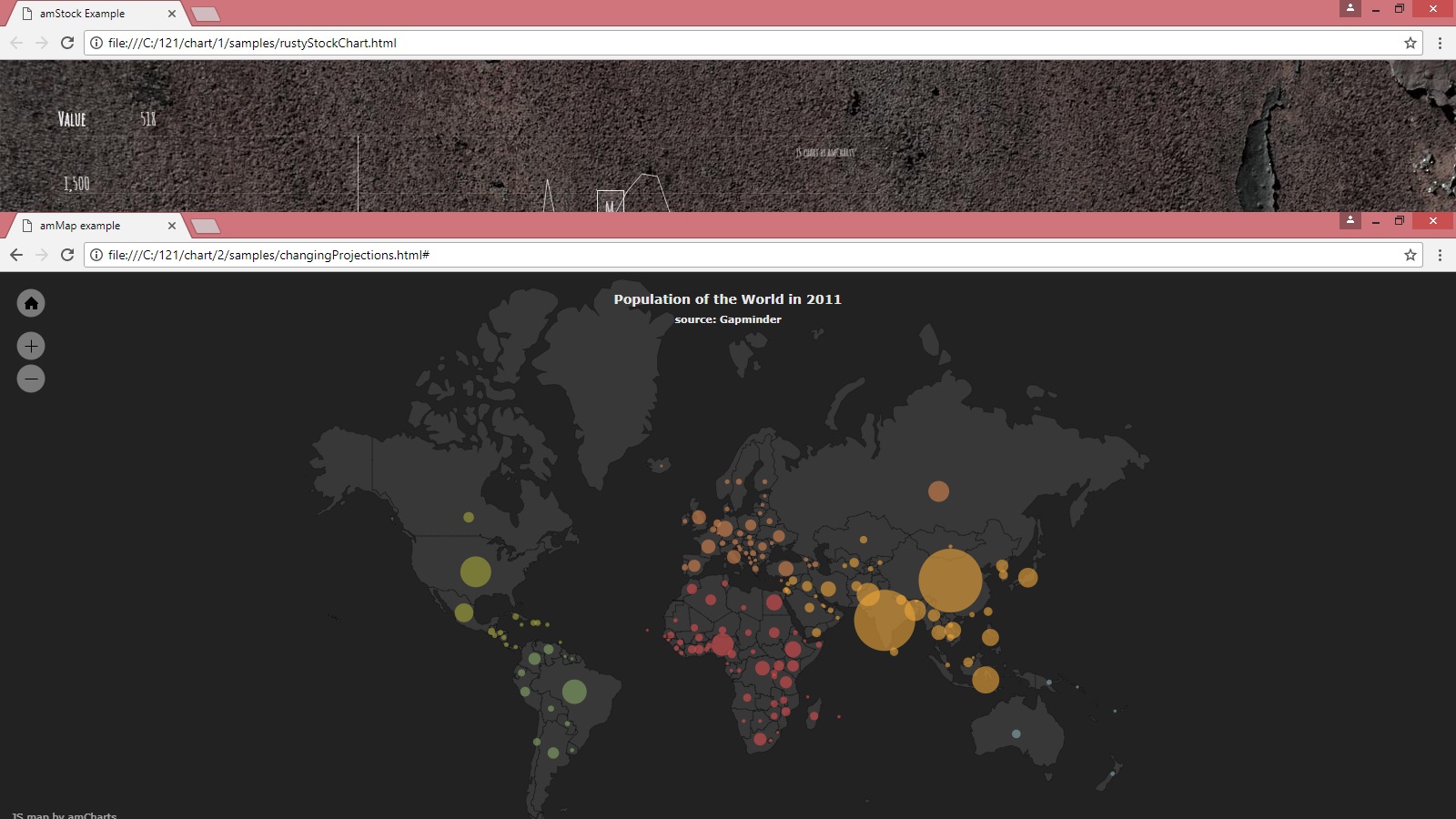1456x819 pixels.
Task: Reload the amStock Example page
Action: click(x=66, y=43)
